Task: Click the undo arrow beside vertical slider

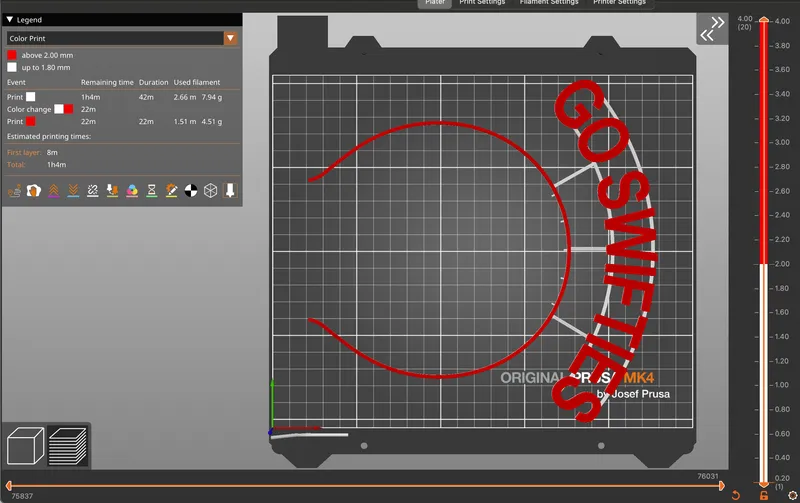Action: [x=736, y=495]
